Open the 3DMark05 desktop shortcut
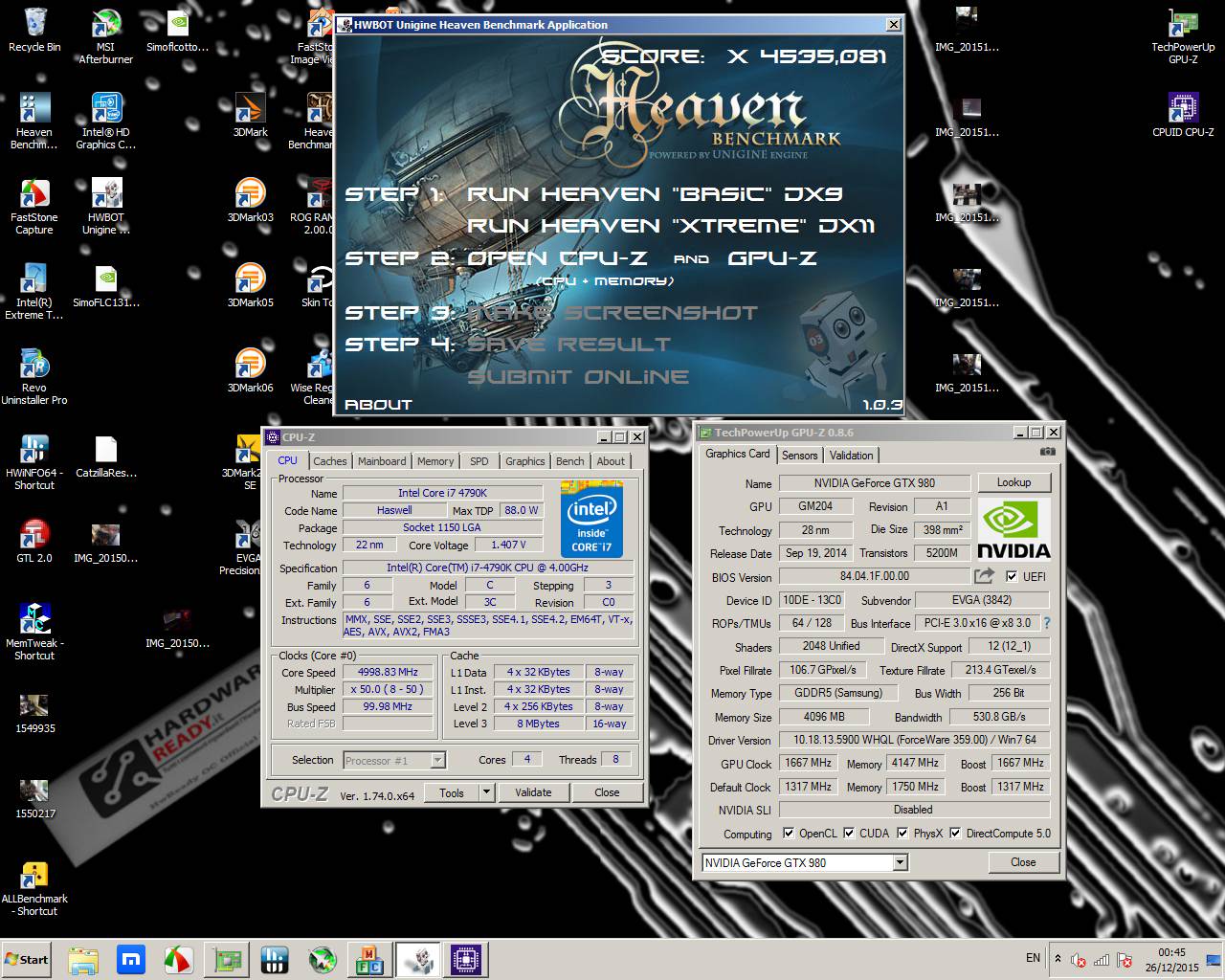The image size is (1225, 980). [250, 285]
